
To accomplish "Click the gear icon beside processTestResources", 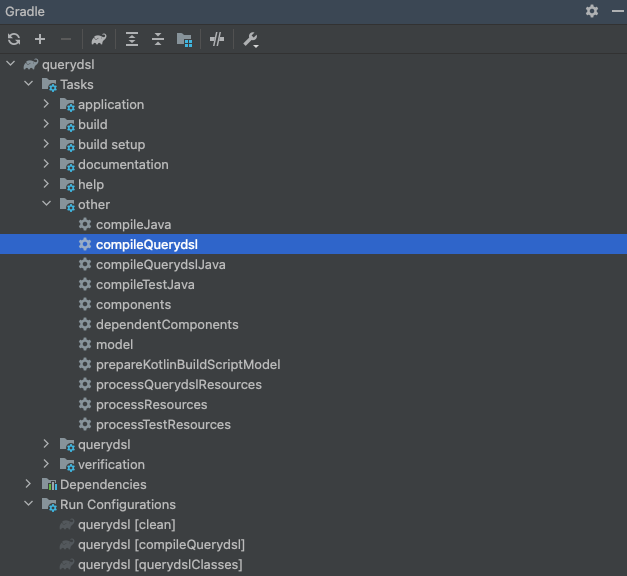I will 85,424.
